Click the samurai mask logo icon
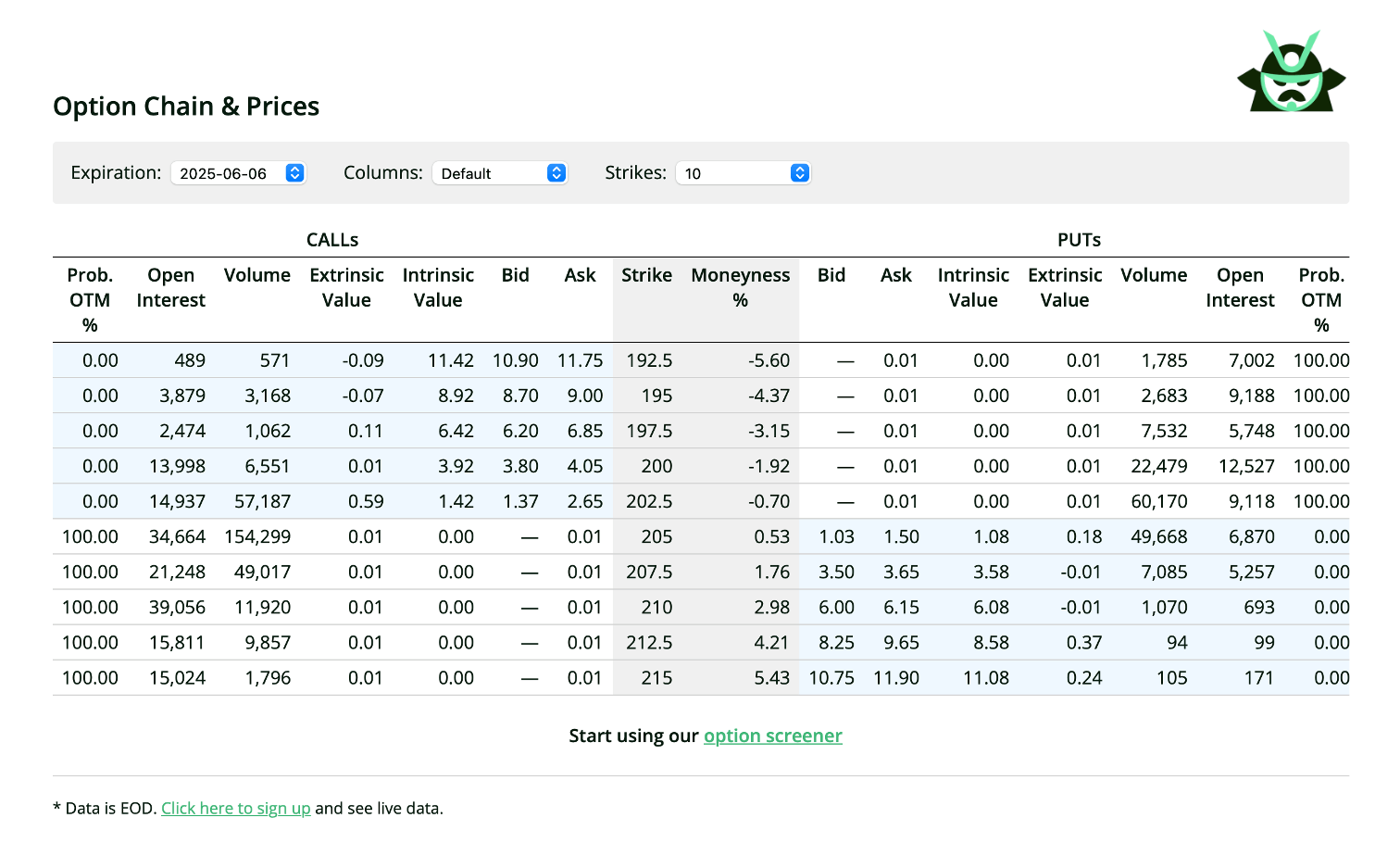The width and height of the screenshot is (1400, 843). pos(1291,72)
